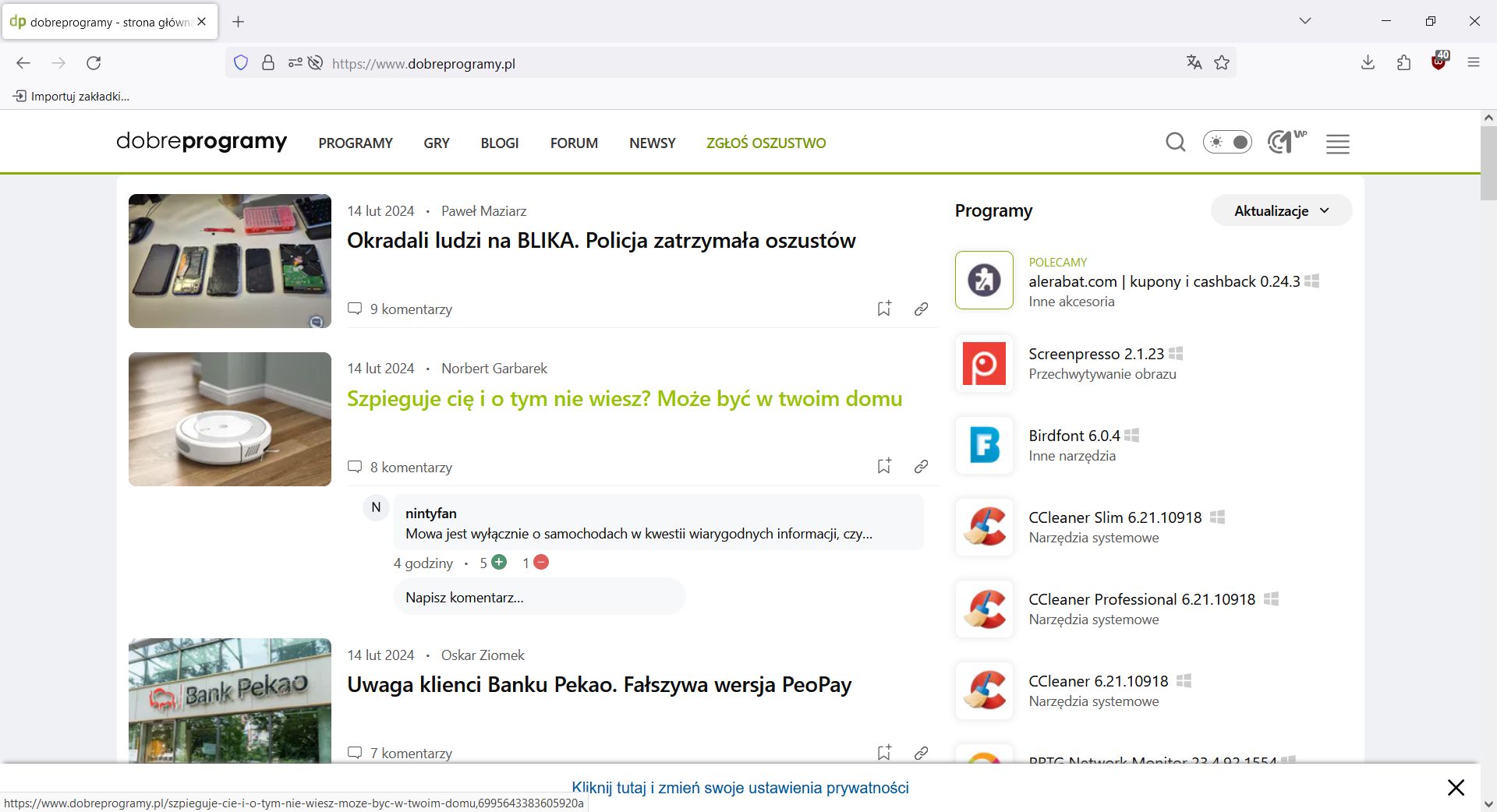
Task: Open the NEWSY menu item
Action: coord(652,143)
